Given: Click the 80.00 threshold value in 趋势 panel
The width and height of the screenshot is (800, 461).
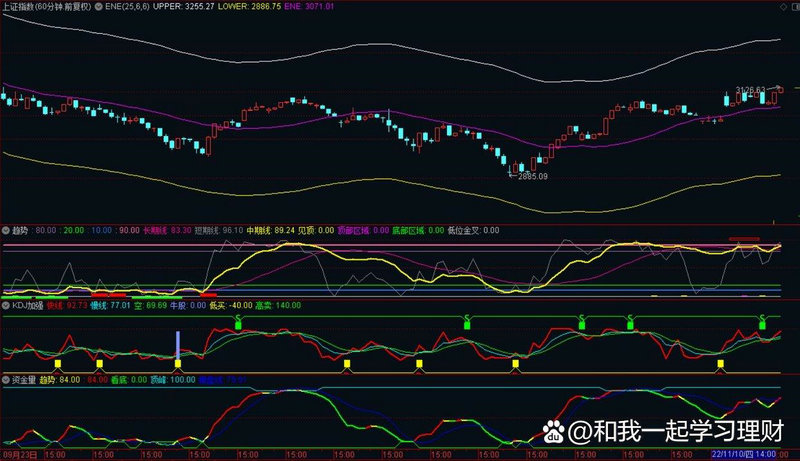Looking at the screenshot, I should [x=45, y=230].
